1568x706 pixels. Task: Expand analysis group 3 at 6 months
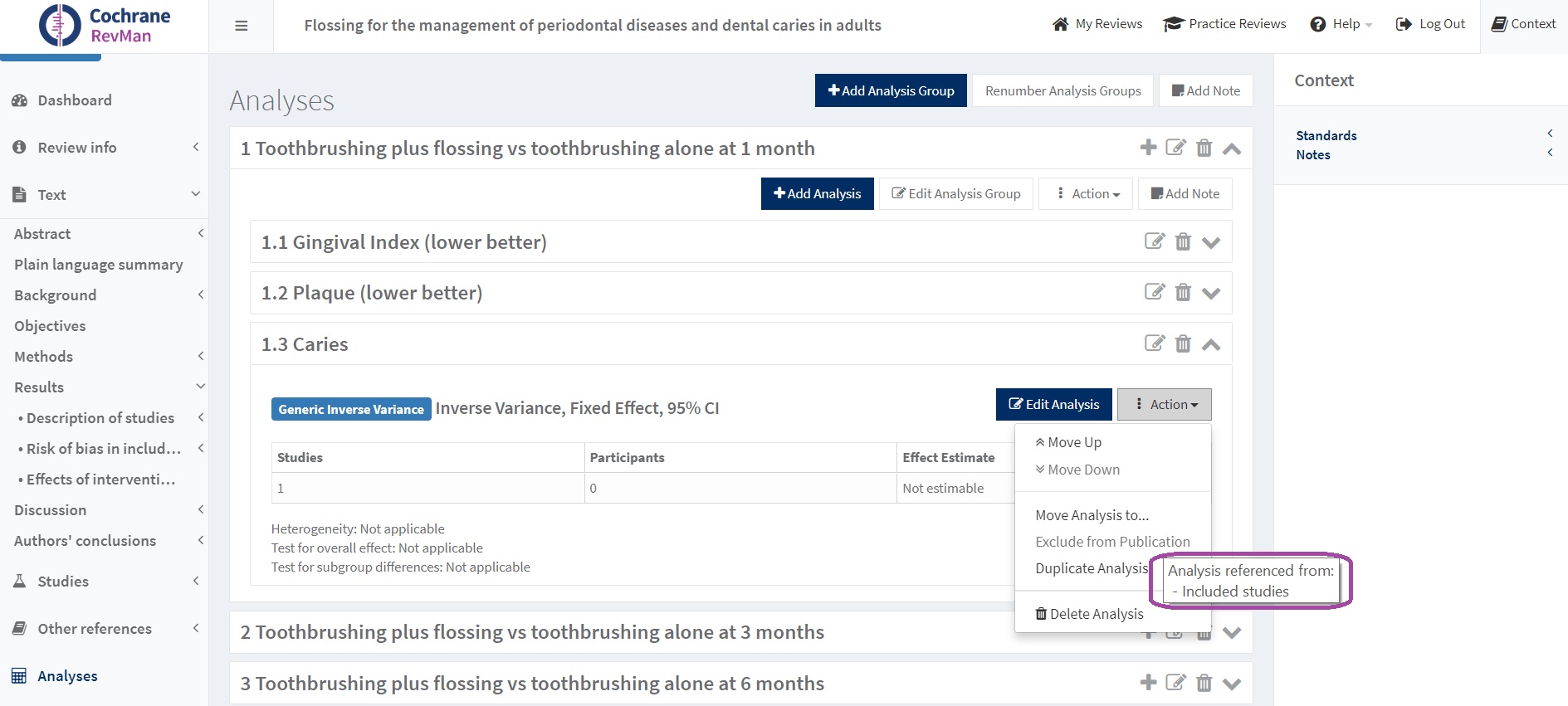tap(1232, 684)
